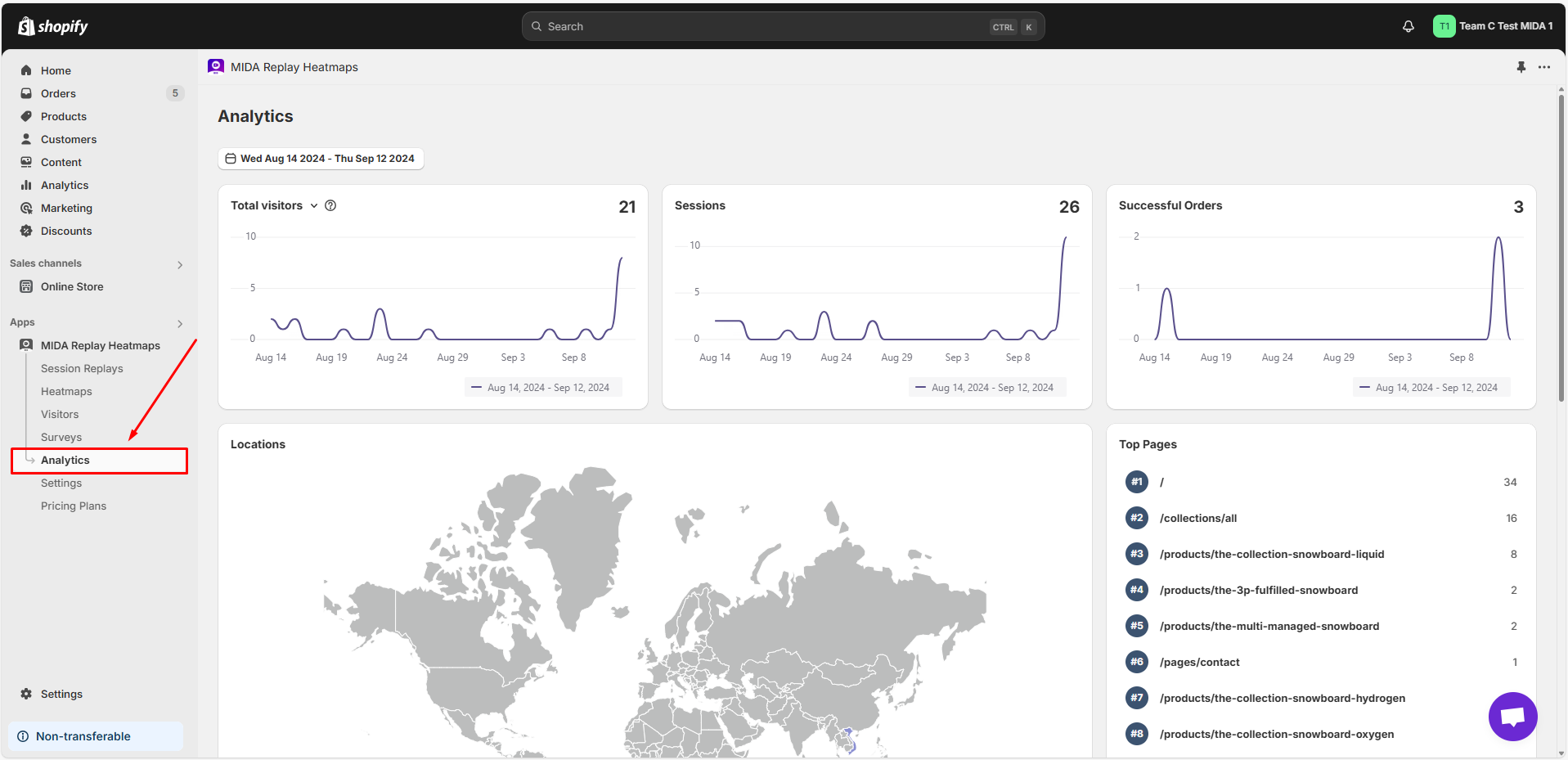Click the Non-transferable banner
This screenshot has width=1568, height=760.
click(96, 736)
